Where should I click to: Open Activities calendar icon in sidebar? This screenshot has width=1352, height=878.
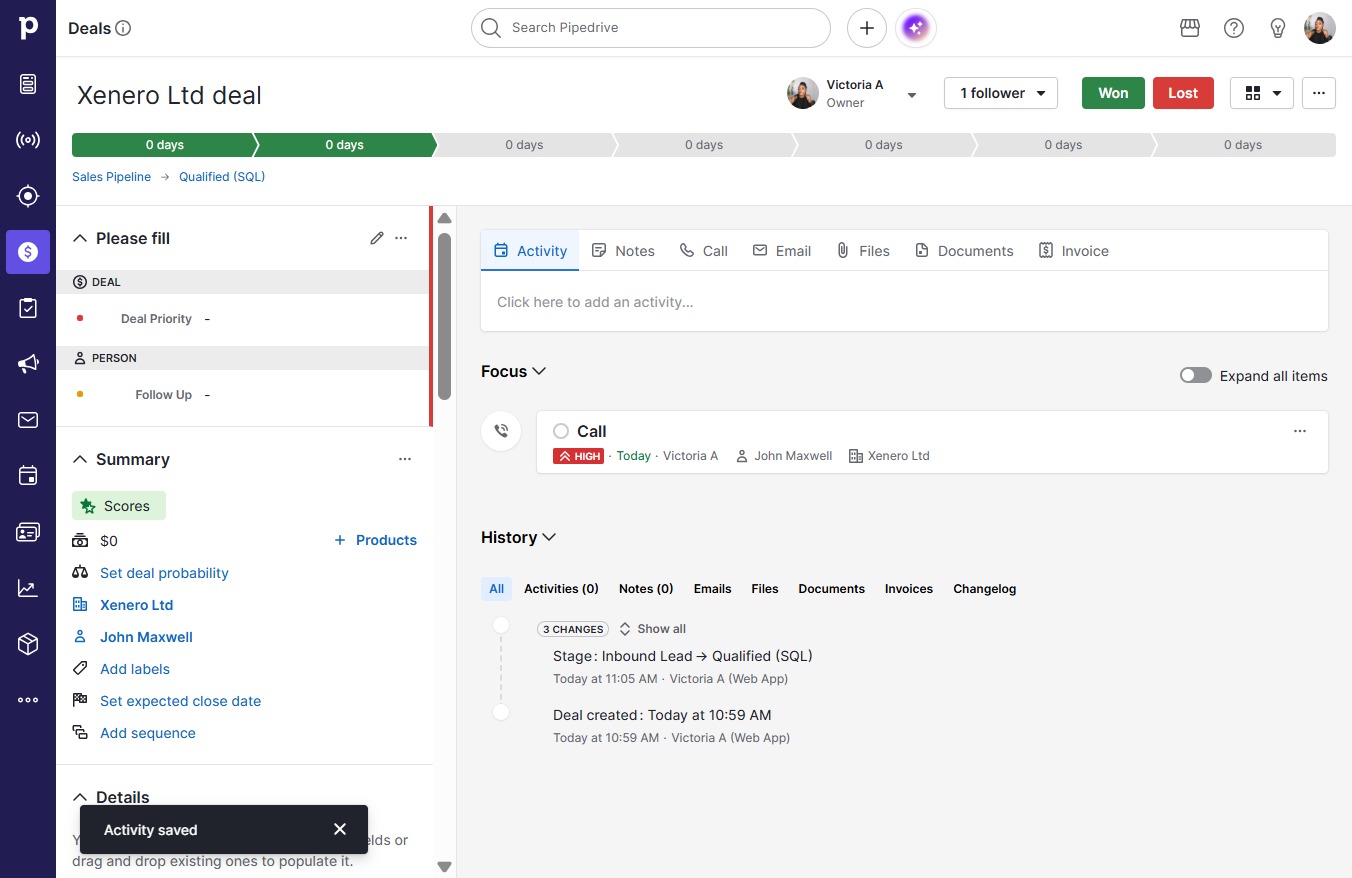[28, 476]
